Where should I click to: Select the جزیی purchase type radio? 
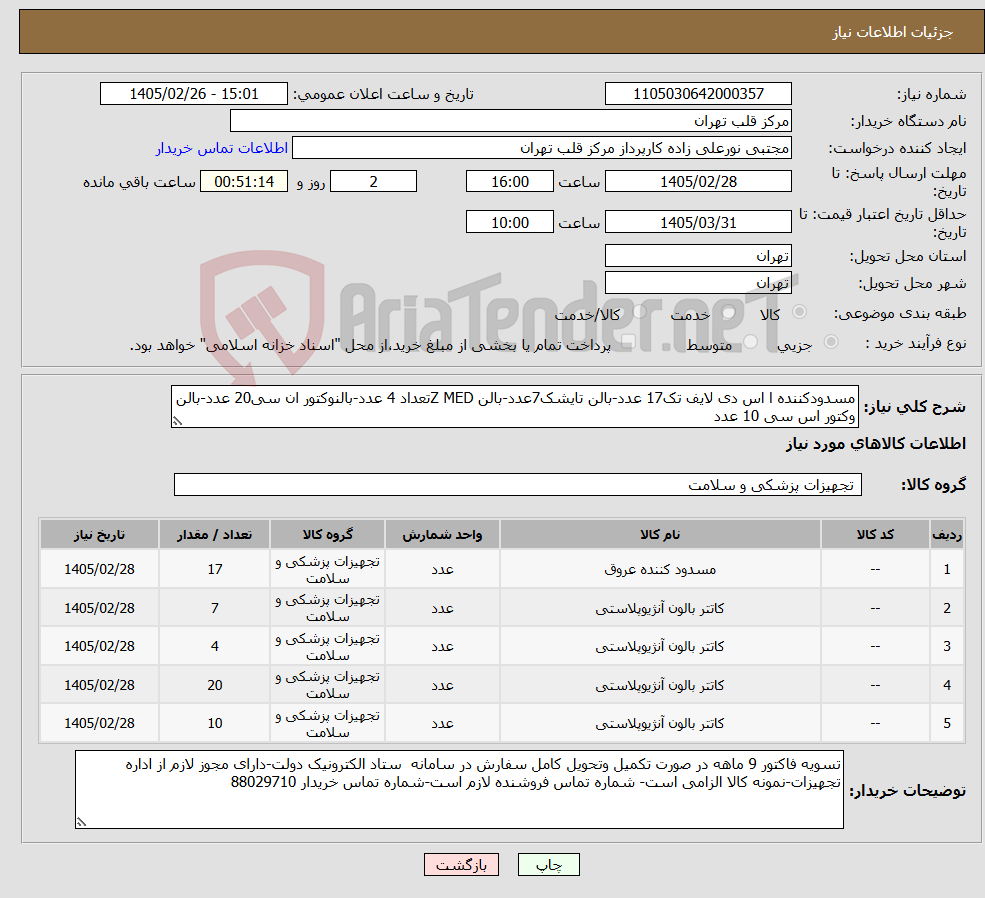pyautogui.click(x=830, y=342)
